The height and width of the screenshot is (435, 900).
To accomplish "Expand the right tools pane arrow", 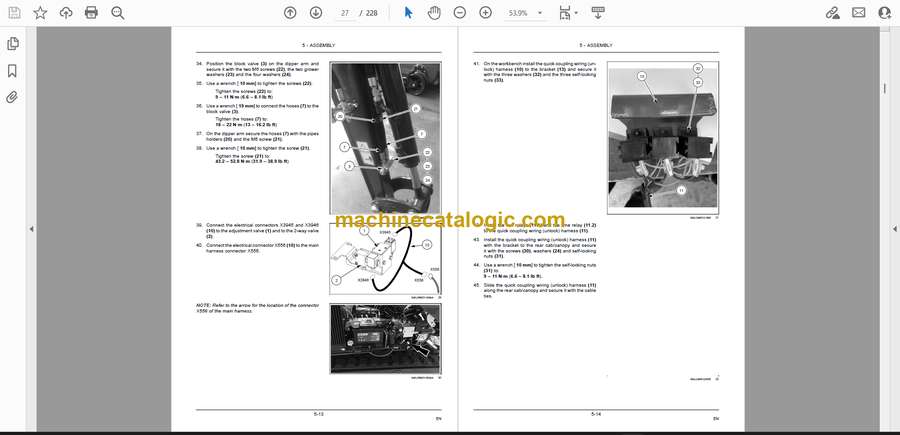I will tap(894, 229).
